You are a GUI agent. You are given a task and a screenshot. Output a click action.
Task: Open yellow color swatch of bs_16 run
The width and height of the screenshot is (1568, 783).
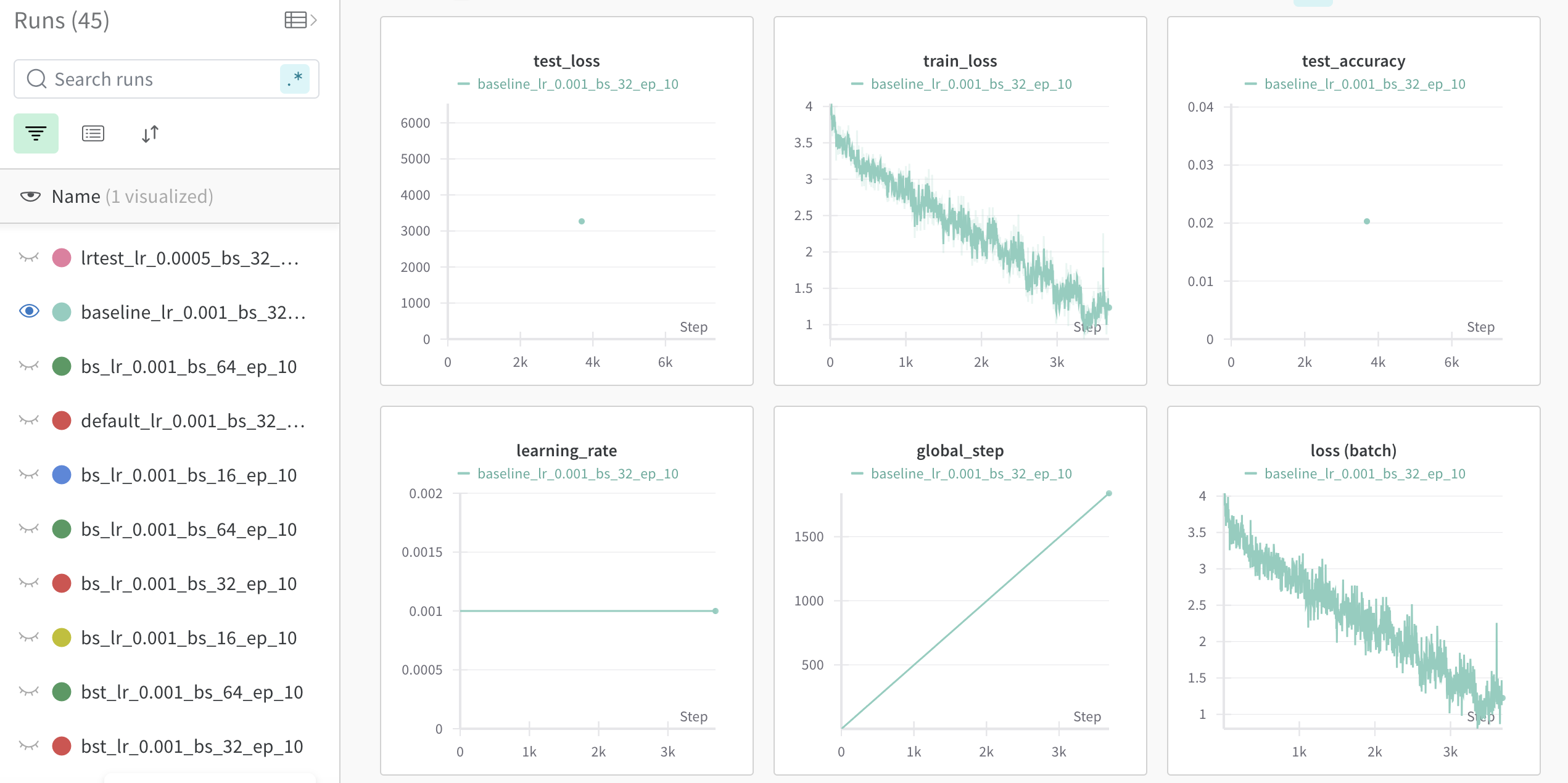click(62, 637)
